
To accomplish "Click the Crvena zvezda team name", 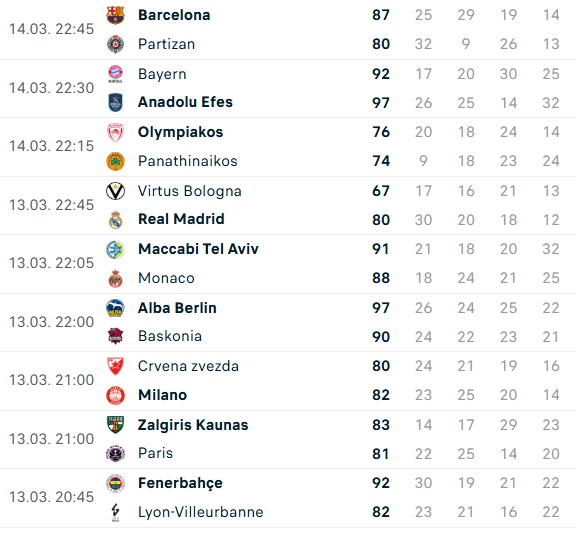I will (188, 366).
